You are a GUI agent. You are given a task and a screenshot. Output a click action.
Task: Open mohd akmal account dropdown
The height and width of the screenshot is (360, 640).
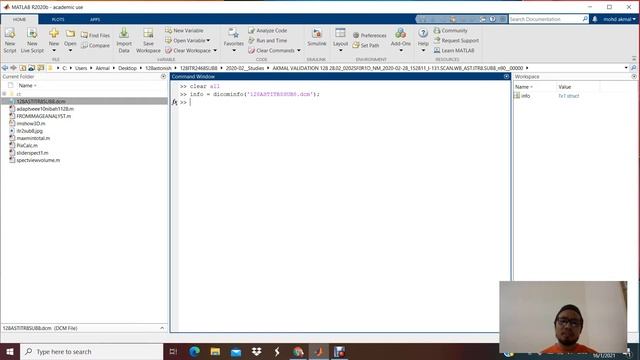[x=619, y=19]
